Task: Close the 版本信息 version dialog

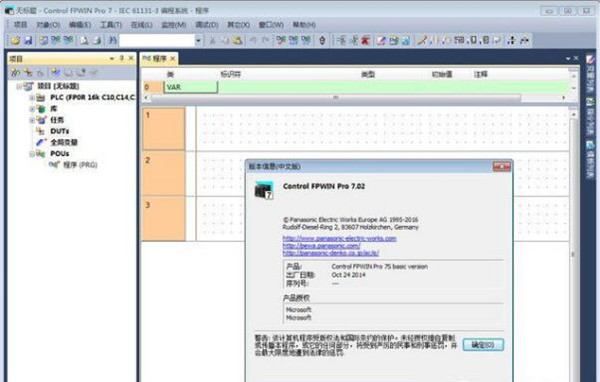Action: [x=502, y=166]
